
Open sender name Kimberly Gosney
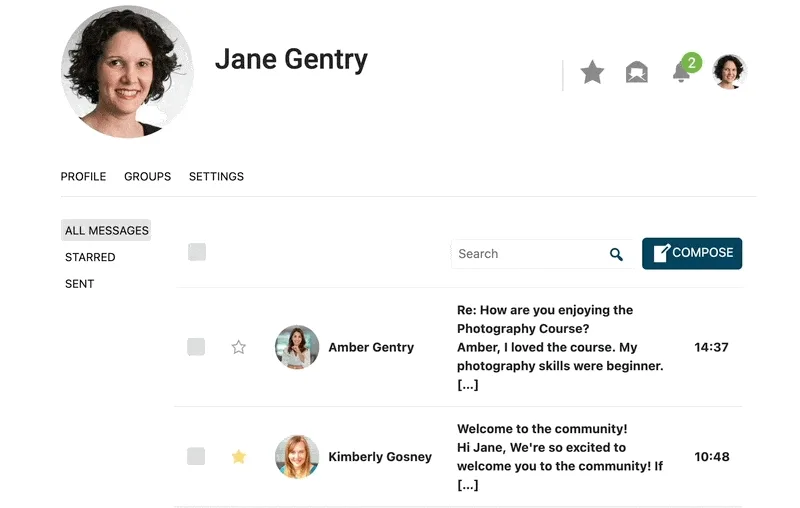coord(380,456)
